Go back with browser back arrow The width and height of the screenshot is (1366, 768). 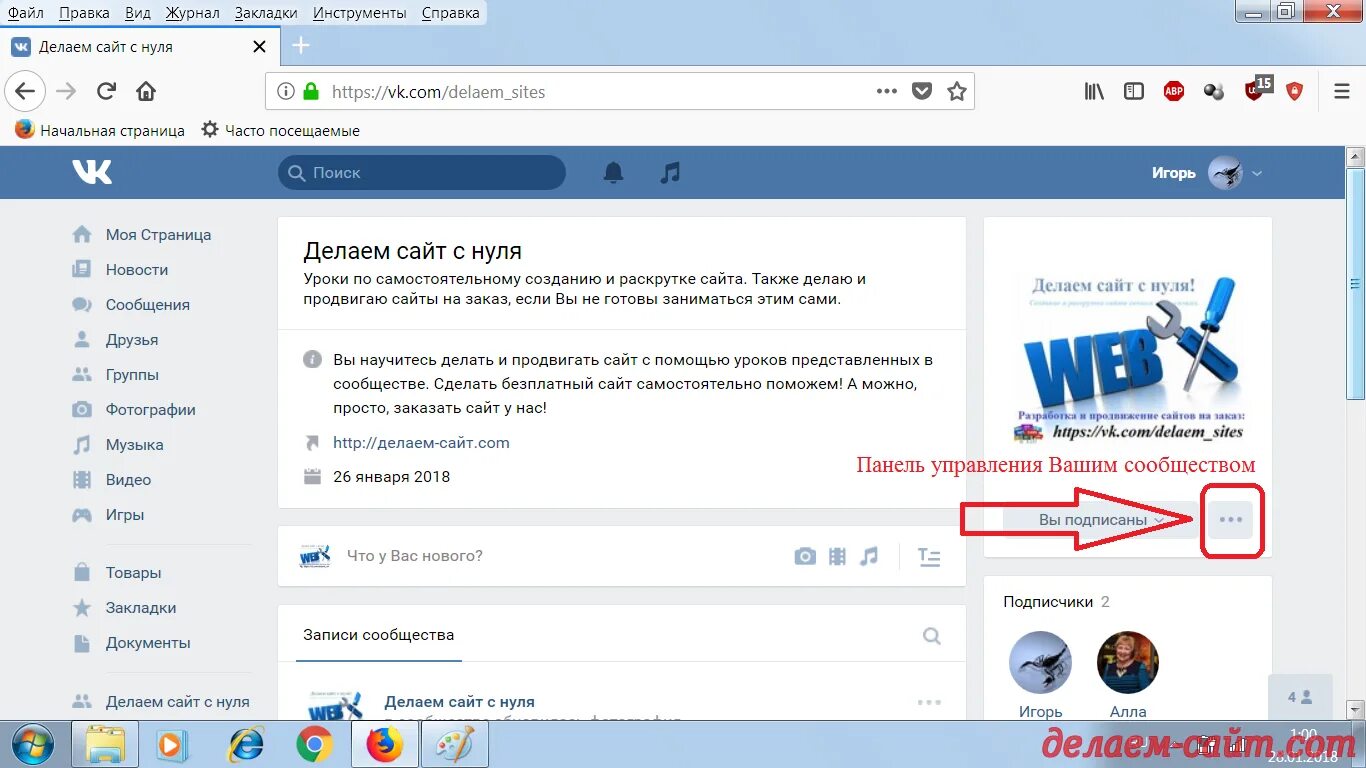(24, 91)
